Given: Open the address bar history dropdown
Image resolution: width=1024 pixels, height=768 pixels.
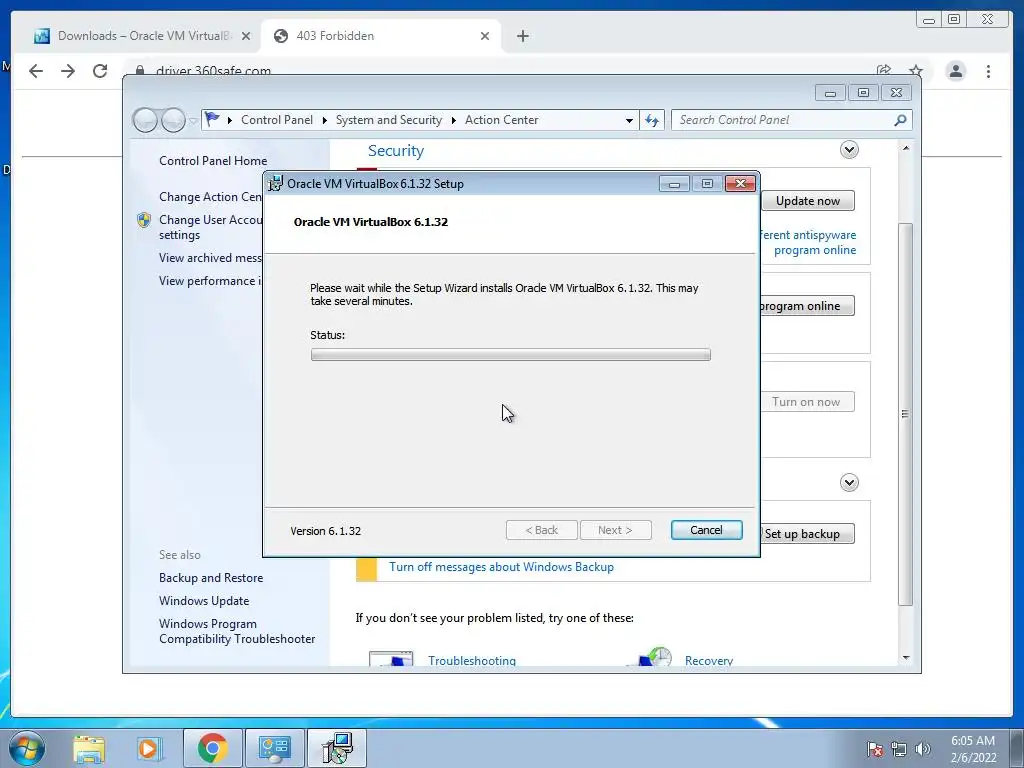Looking at the screenshot, I should tap(629, 120).
